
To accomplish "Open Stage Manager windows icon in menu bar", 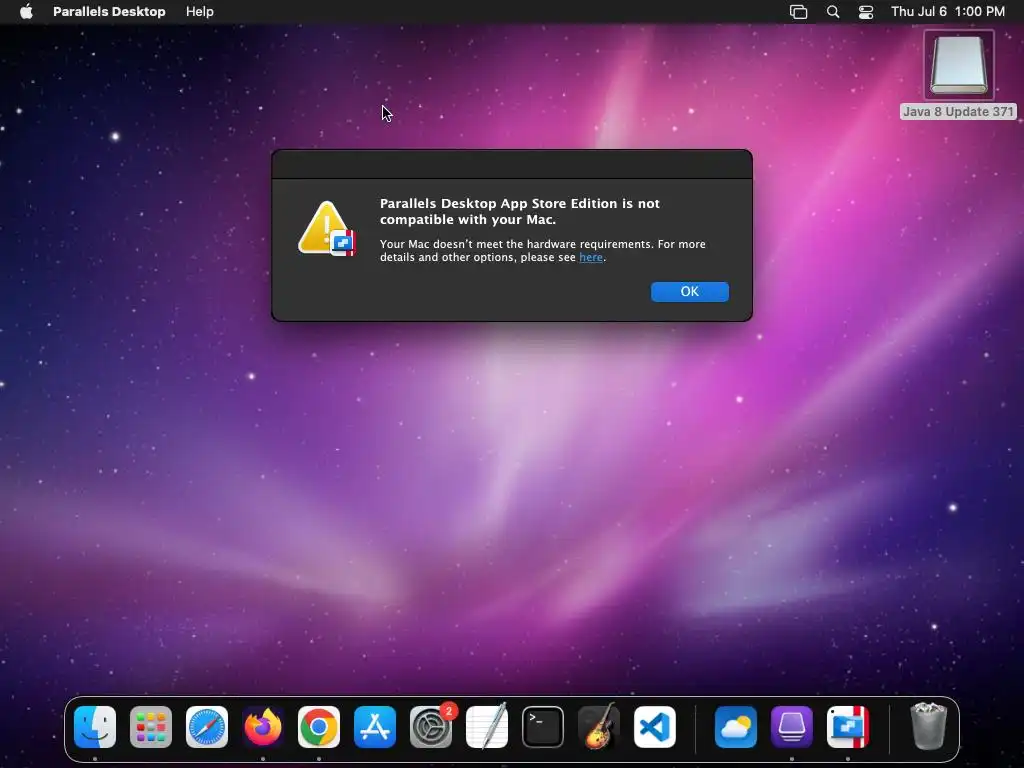I will click(798, 12).
